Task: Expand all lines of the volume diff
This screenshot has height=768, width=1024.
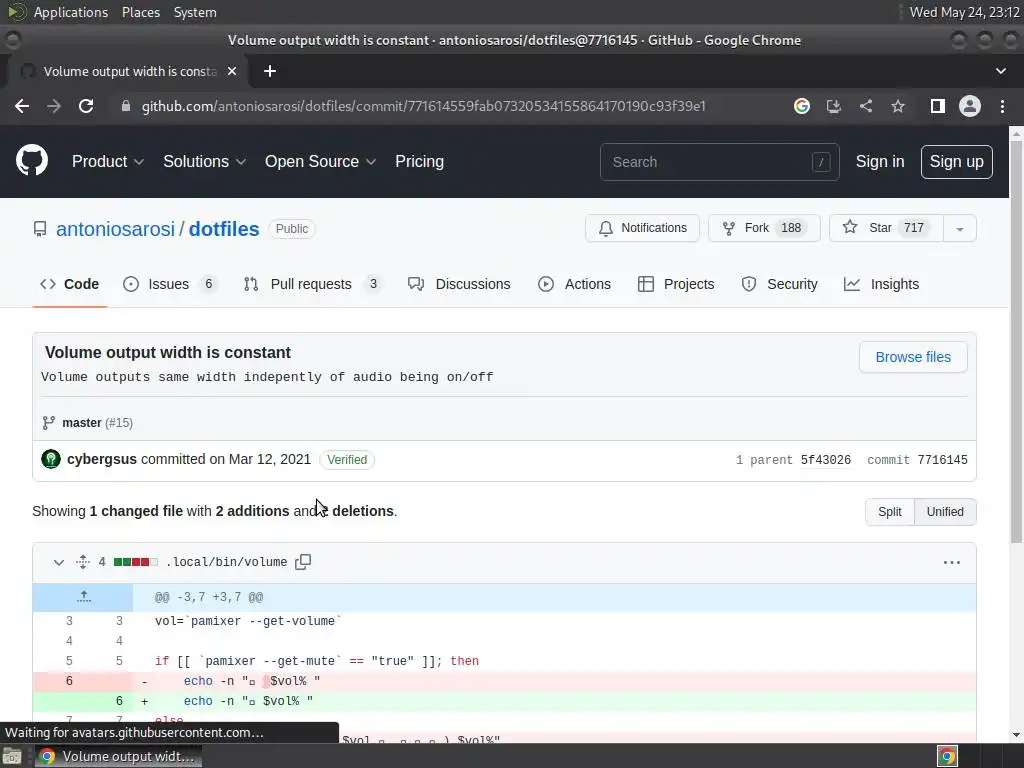Action: (82, 562)
